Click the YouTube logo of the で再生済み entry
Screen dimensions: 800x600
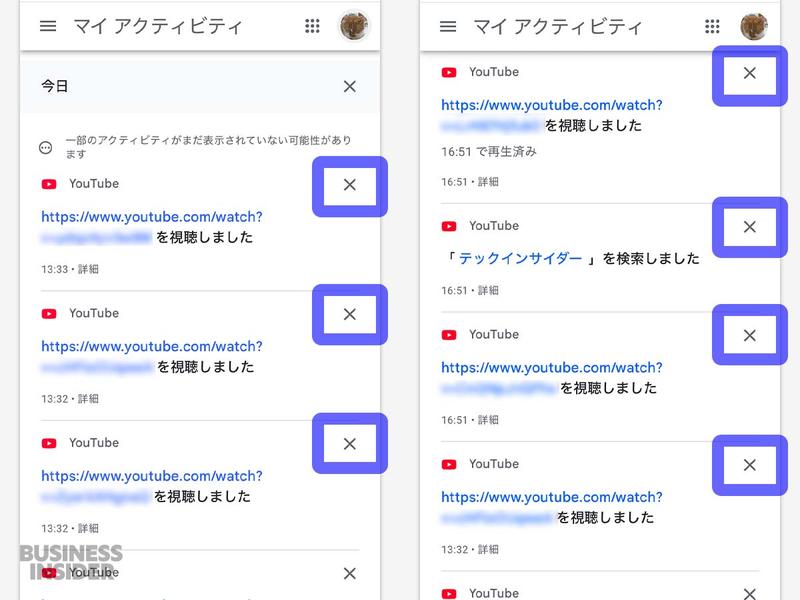pyautogui.click(x=449, y=72)
